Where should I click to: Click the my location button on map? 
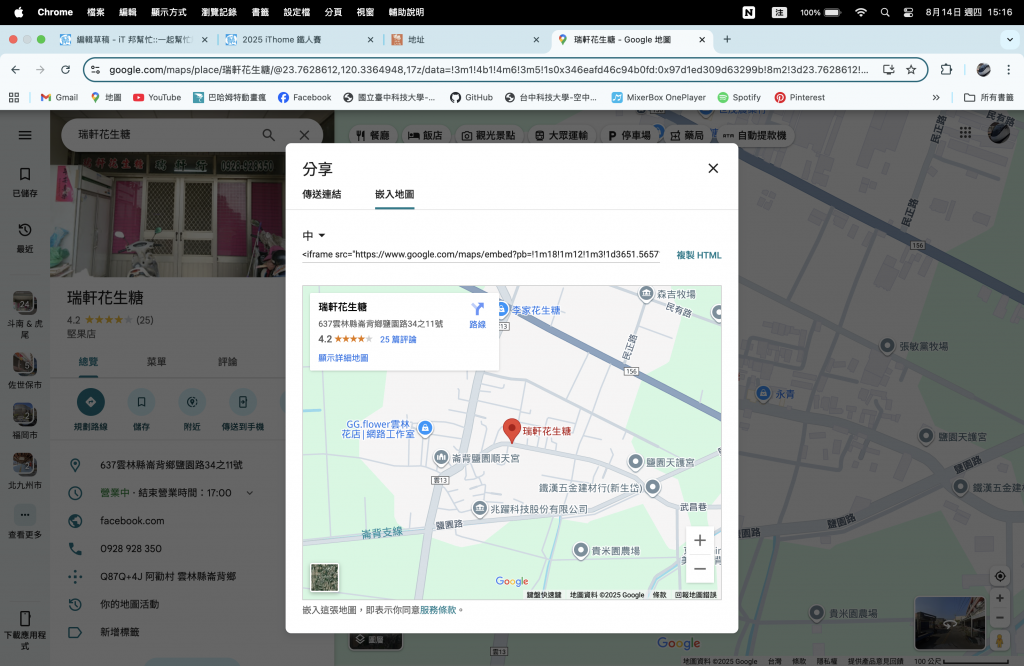[999, 576]
